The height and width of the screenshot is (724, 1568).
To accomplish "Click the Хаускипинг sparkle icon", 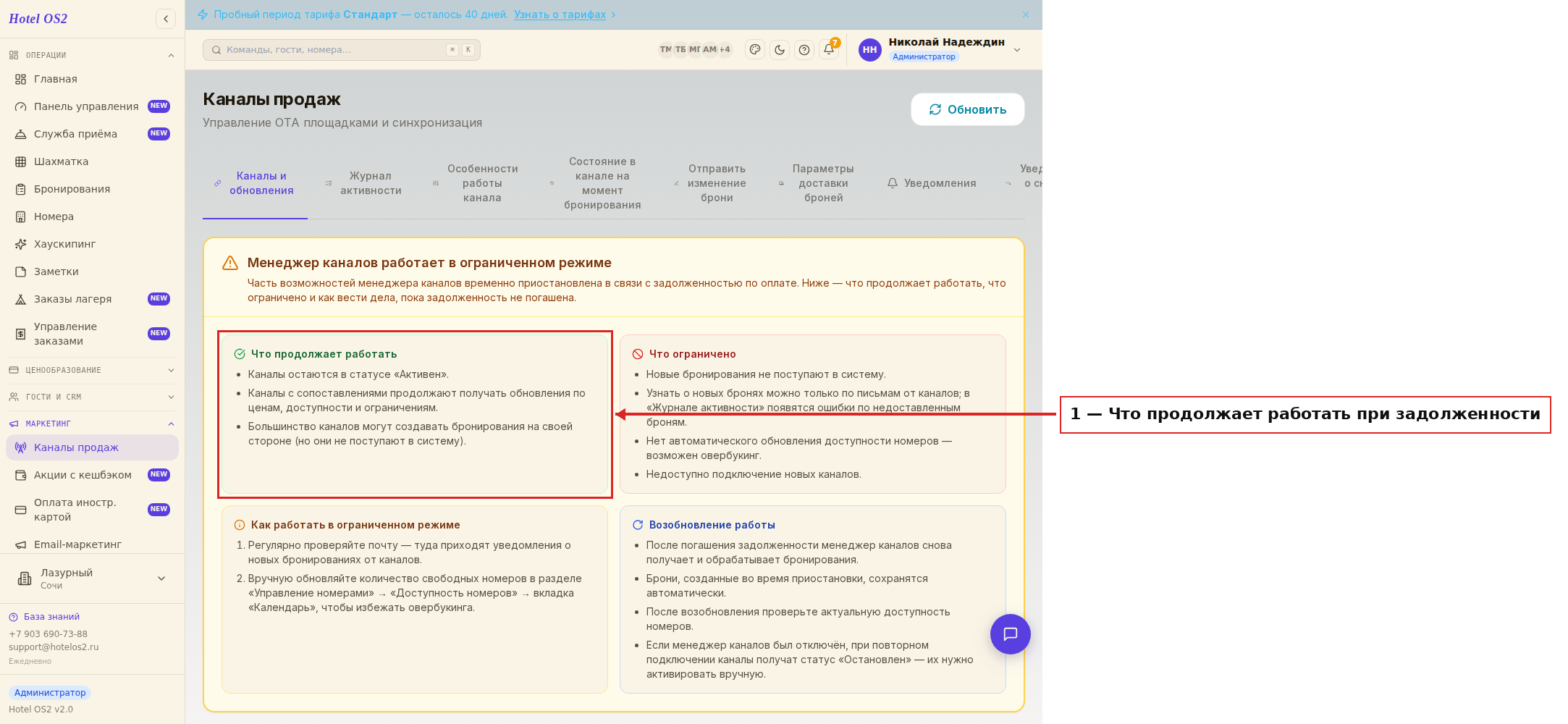I will [x=21, y=244].
